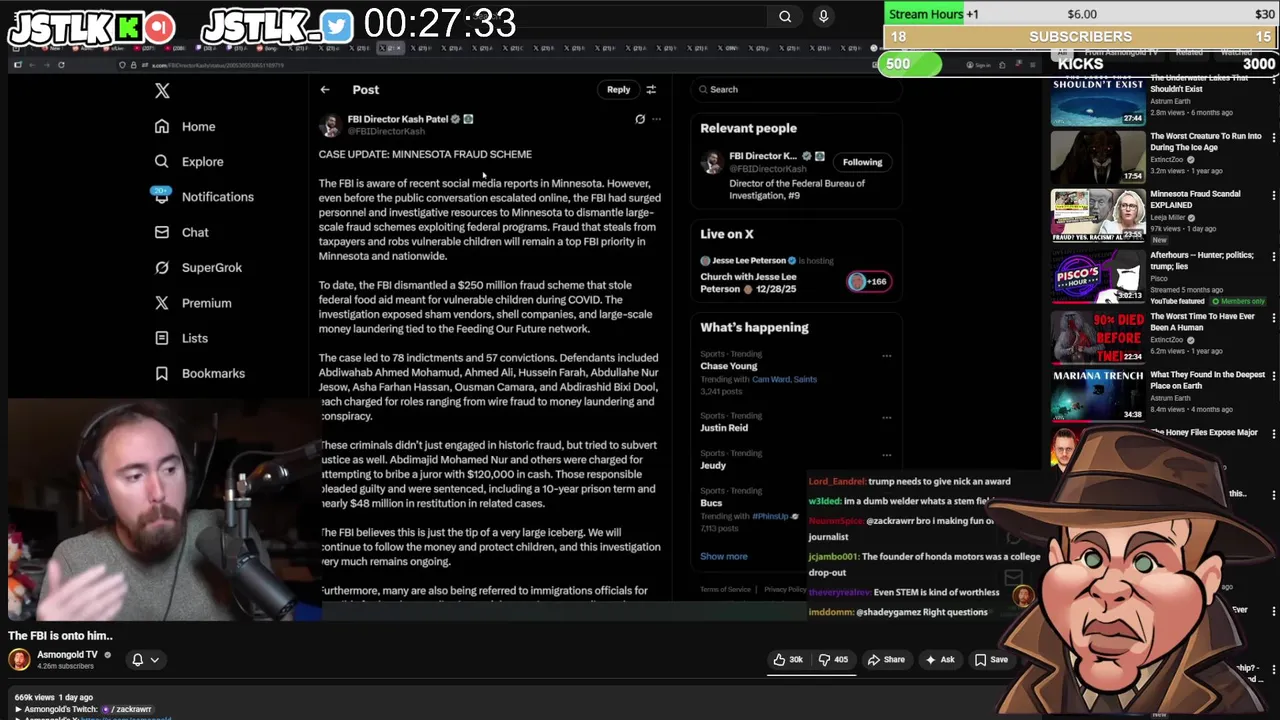
Task: Open the Pisco's Hour stream thumbnail
Action: (1098, 275)
